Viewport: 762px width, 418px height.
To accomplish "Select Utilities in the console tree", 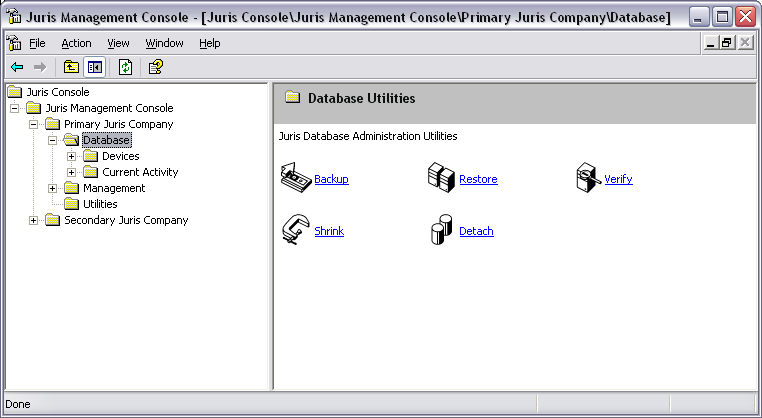I will click(x=100, y=204).
